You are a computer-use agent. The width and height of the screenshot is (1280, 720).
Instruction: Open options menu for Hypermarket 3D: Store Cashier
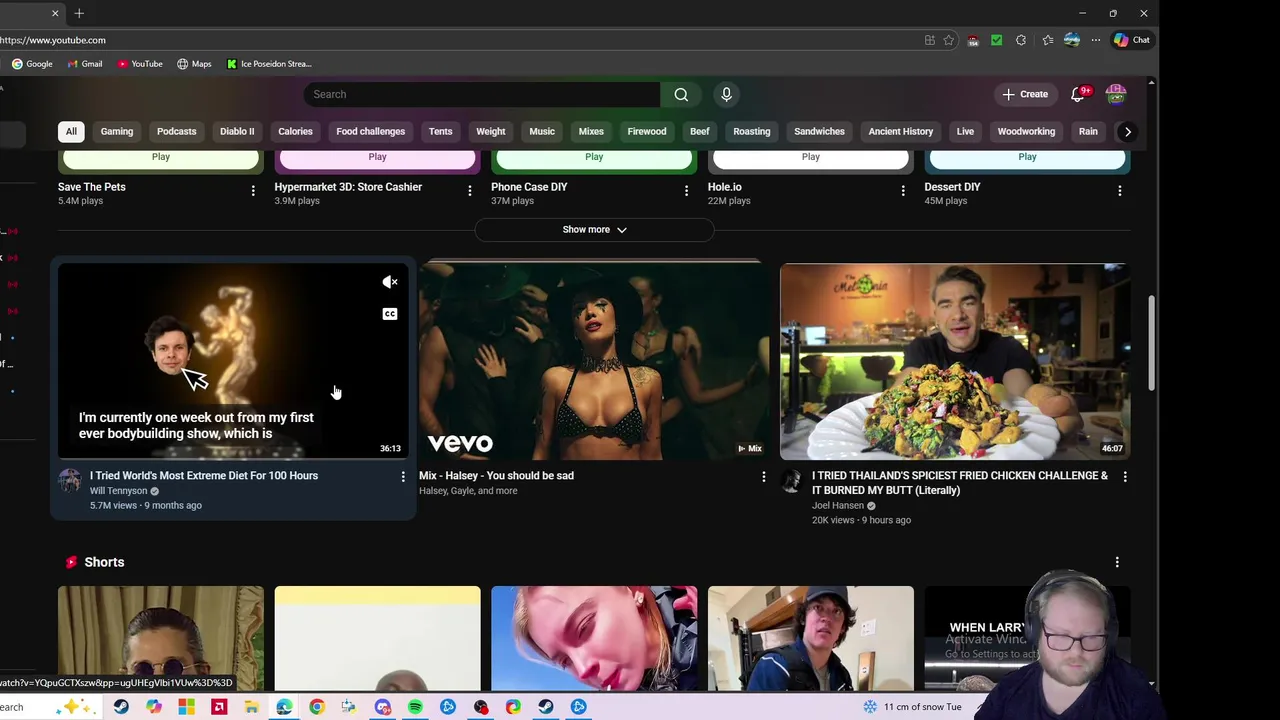(470, 190)
